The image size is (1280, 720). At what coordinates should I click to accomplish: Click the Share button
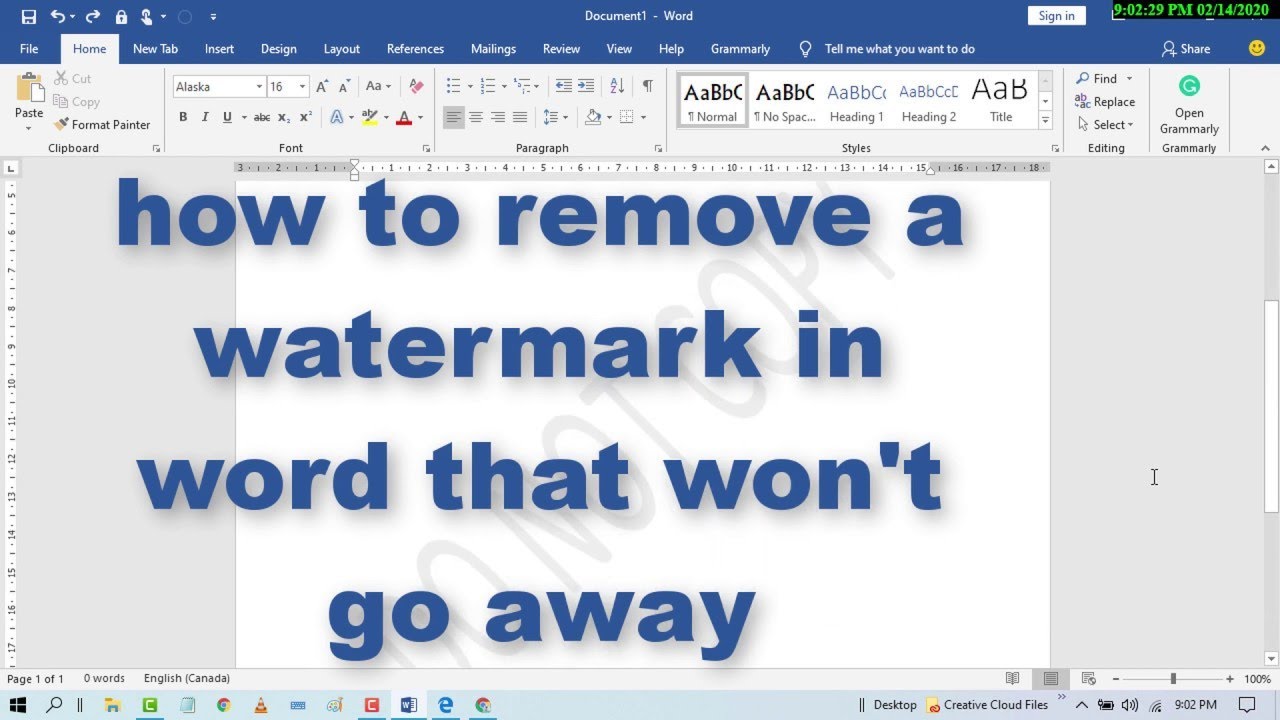tap(1186, 49)
